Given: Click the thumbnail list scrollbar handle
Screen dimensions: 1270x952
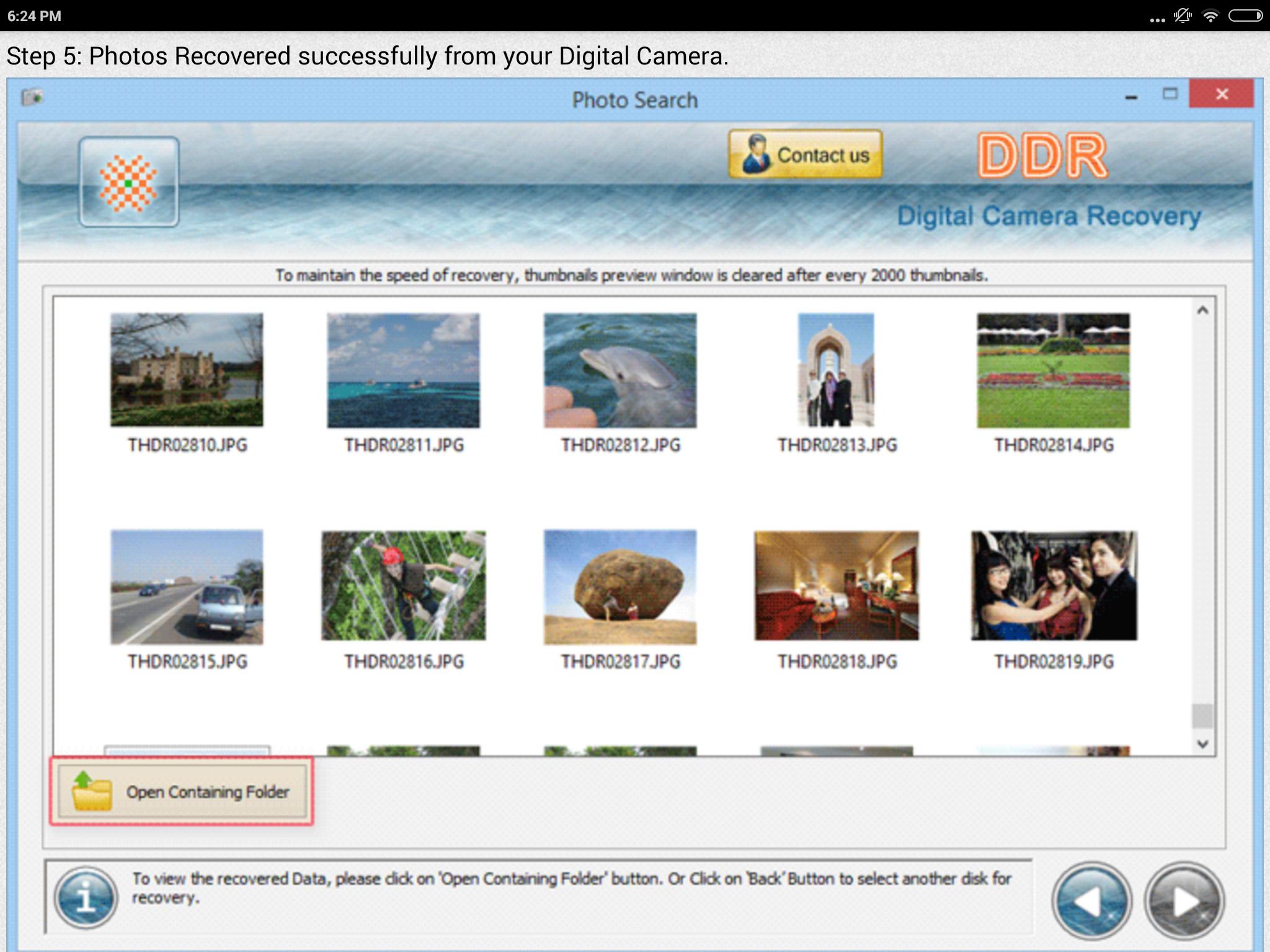Looking at the screenshot, I should 1202,716.
